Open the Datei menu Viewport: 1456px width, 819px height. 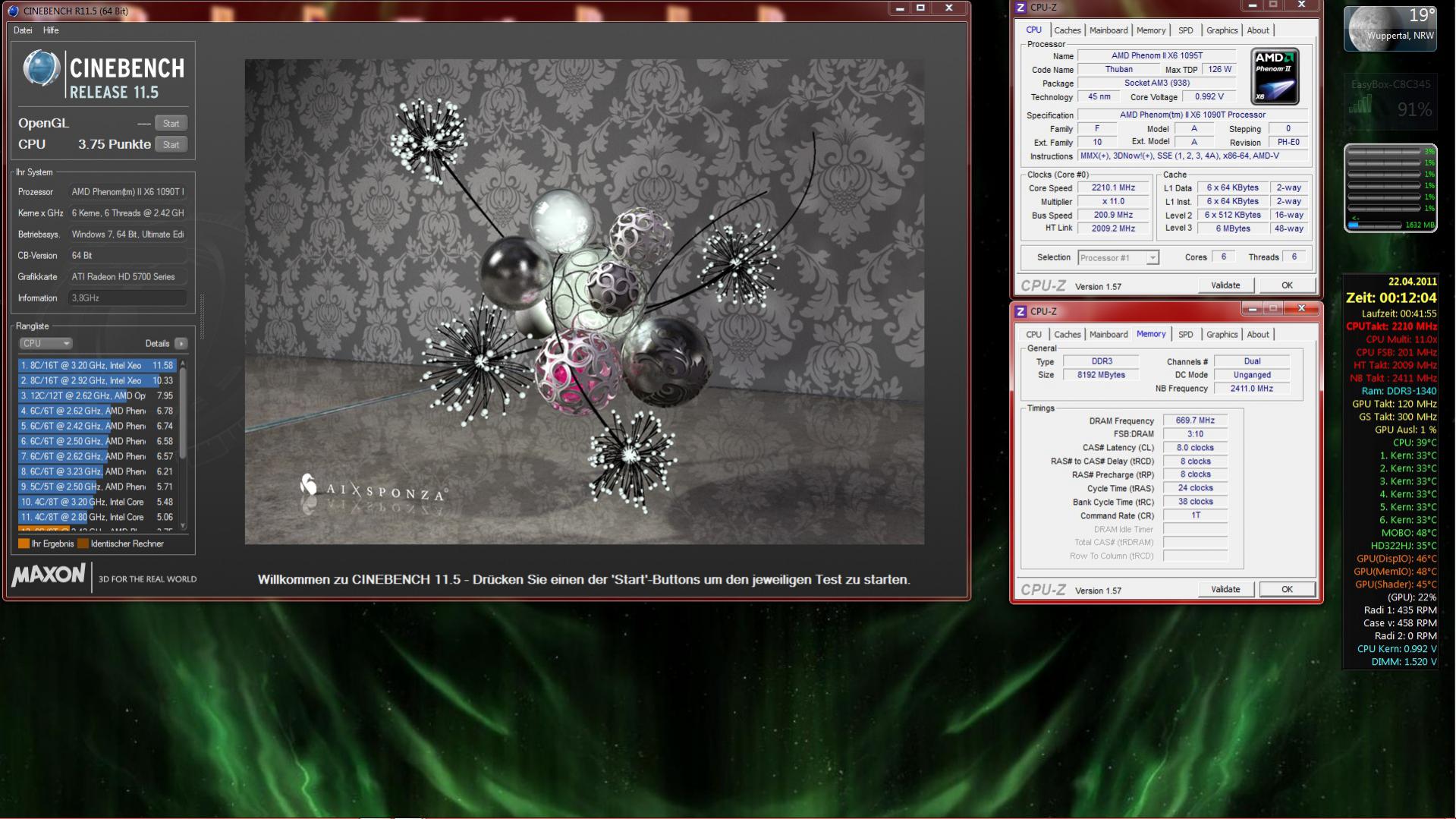(23, 30)
